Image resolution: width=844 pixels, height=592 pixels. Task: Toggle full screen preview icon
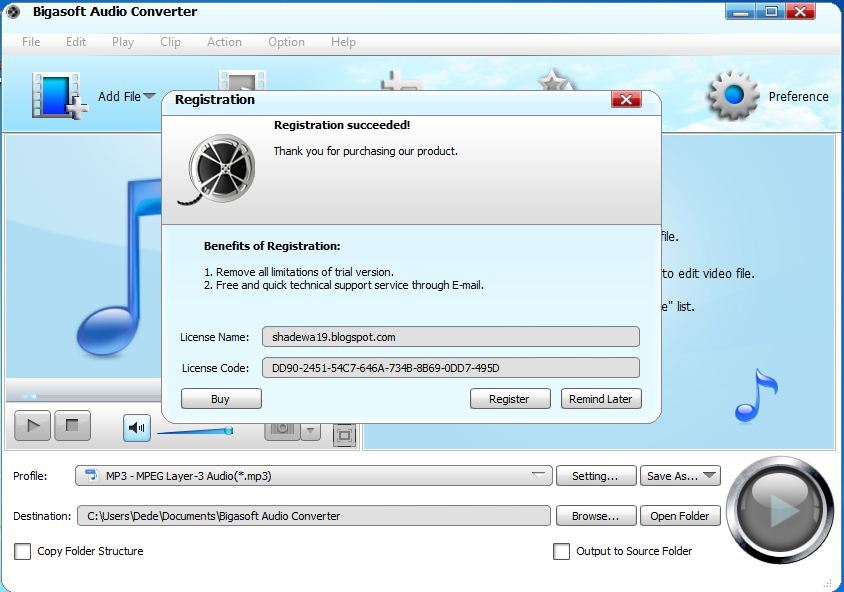344,435
